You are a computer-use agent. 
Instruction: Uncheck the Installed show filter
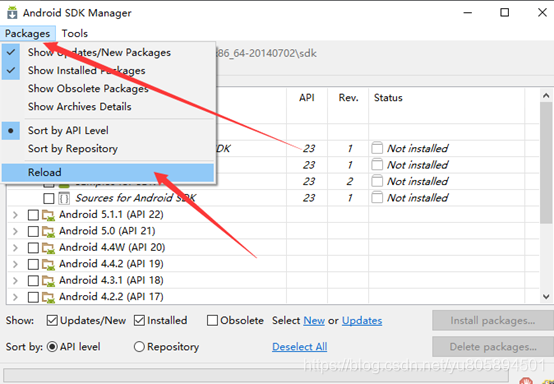(x=139, y=321)
